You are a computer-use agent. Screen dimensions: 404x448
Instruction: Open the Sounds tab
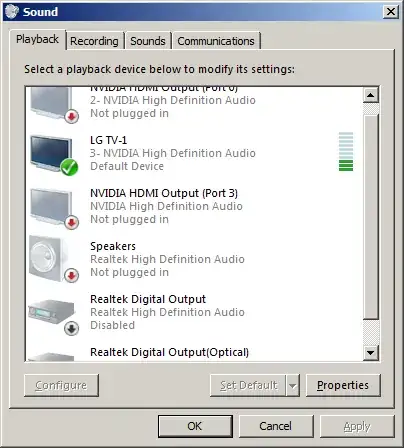coord(147,41)
